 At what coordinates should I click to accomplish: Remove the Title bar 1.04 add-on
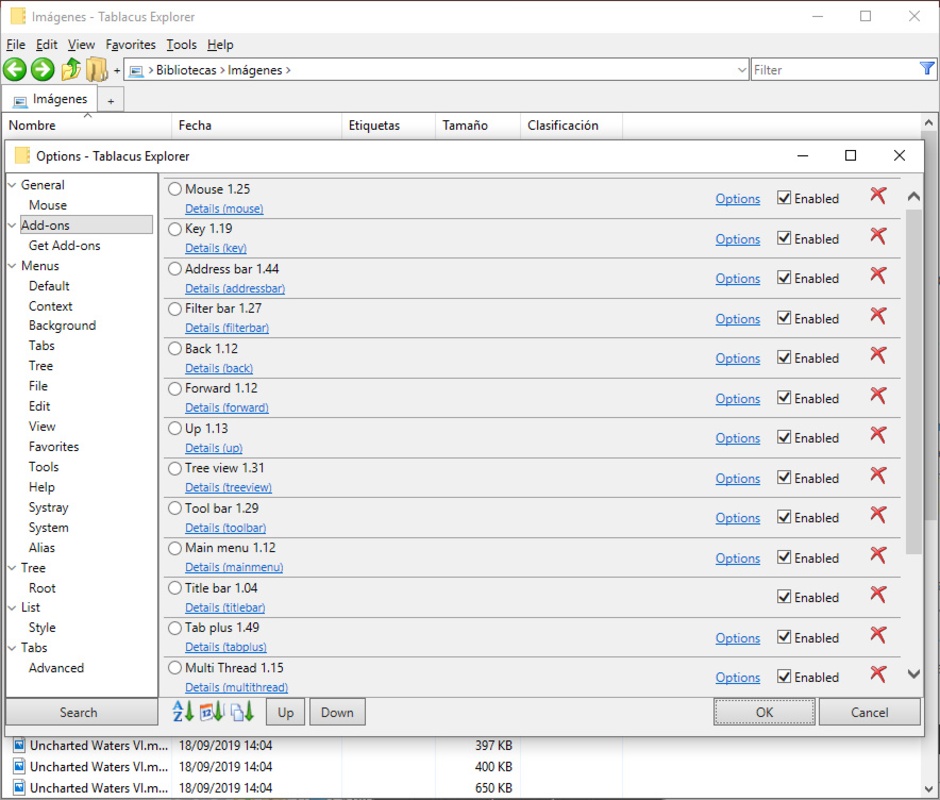point(878,594)
